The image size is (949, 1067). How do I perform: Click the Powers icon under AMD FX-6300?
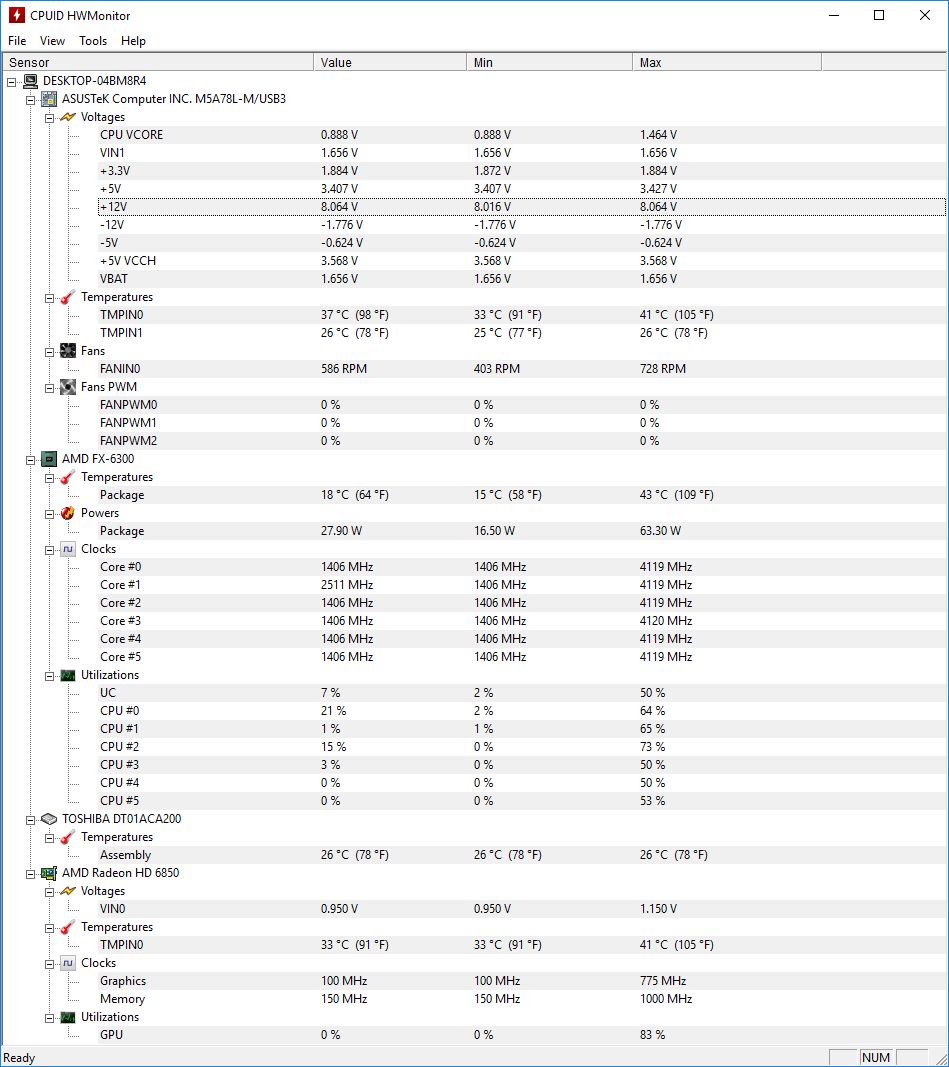pyautogui.click(x=66, y=513)
